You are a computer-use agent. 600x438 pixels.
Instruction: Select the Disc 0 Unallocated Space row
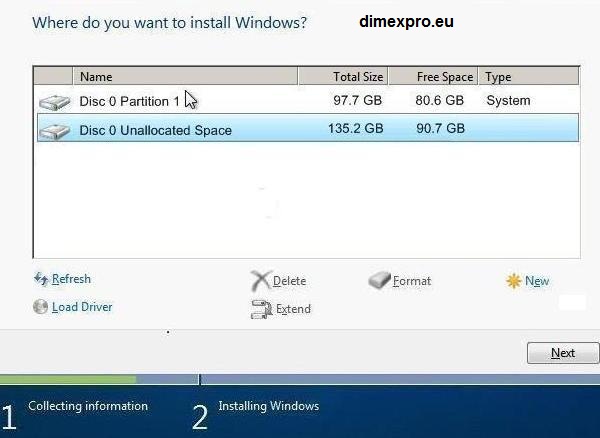pyautogui.click(x=308, y=128)
